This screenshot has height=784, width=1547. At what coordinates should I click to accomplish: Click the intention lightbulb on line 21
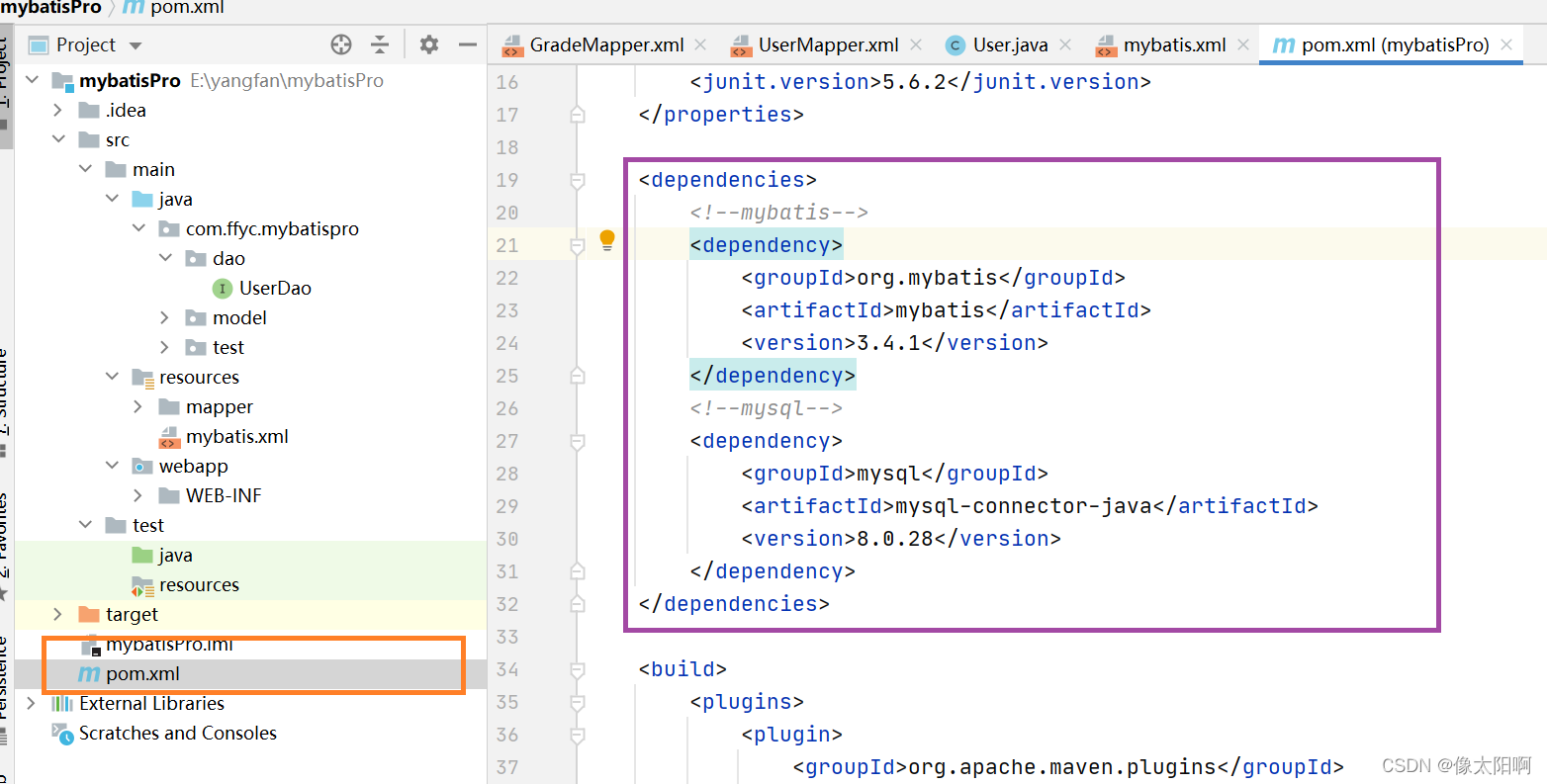click(x=607, y=239)
